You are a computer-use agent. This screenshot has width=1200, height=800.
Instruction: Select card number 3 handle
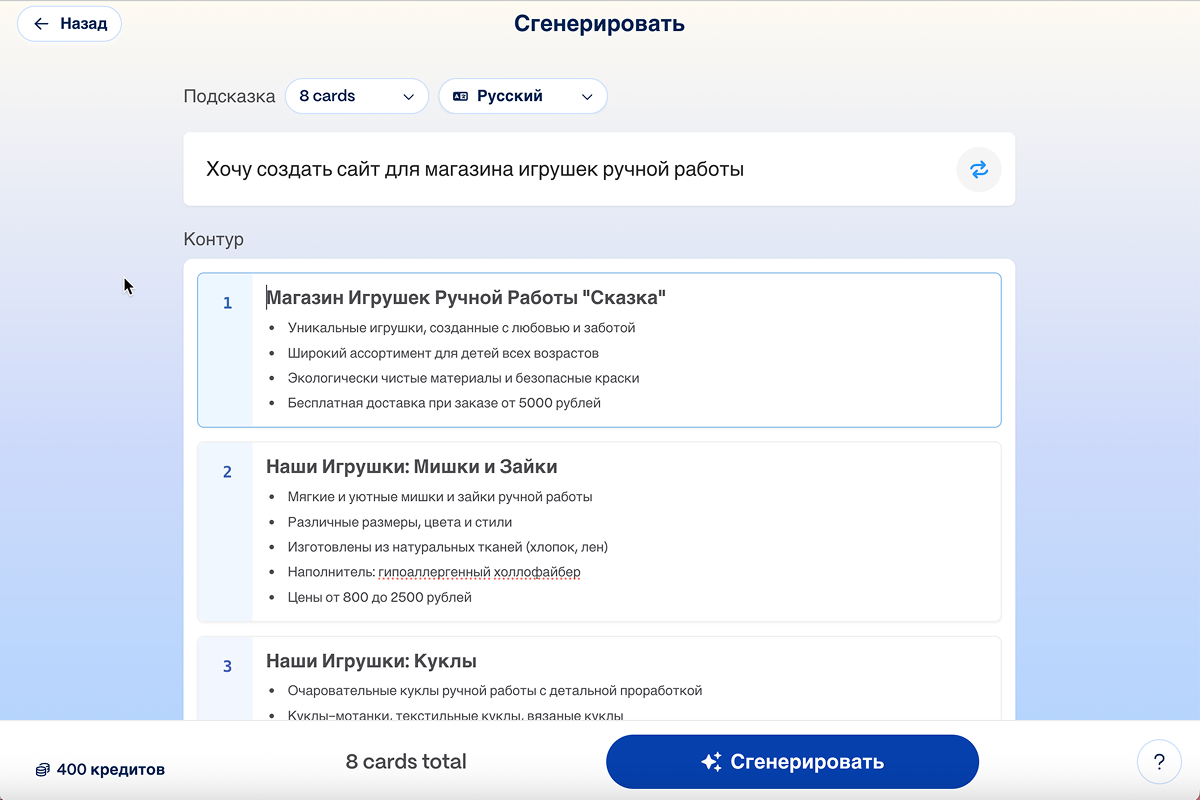226,678
